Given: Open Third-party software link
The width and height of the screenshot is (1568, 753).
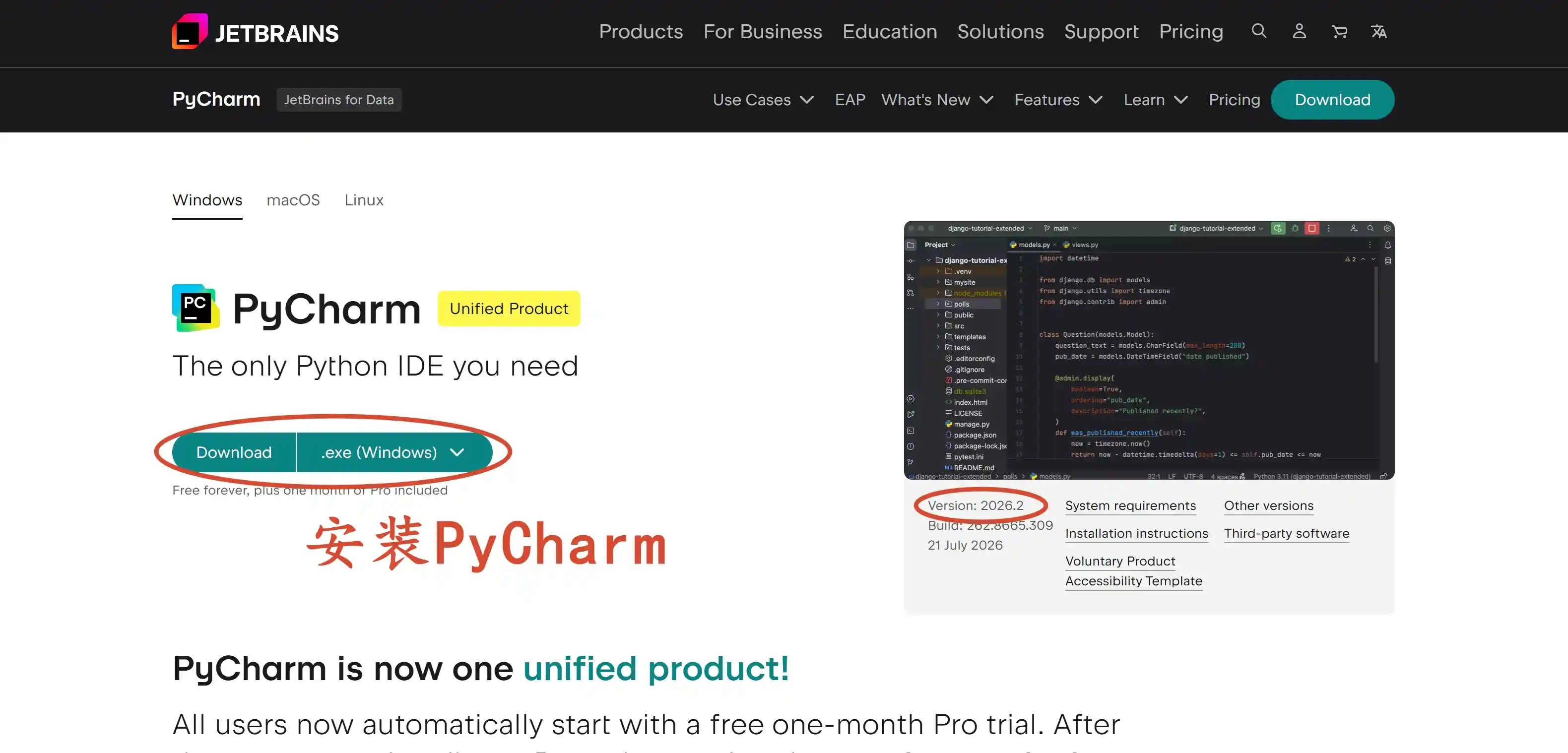Looking at the screenshot, I should pyautogui.click(x=1286, y=533).
